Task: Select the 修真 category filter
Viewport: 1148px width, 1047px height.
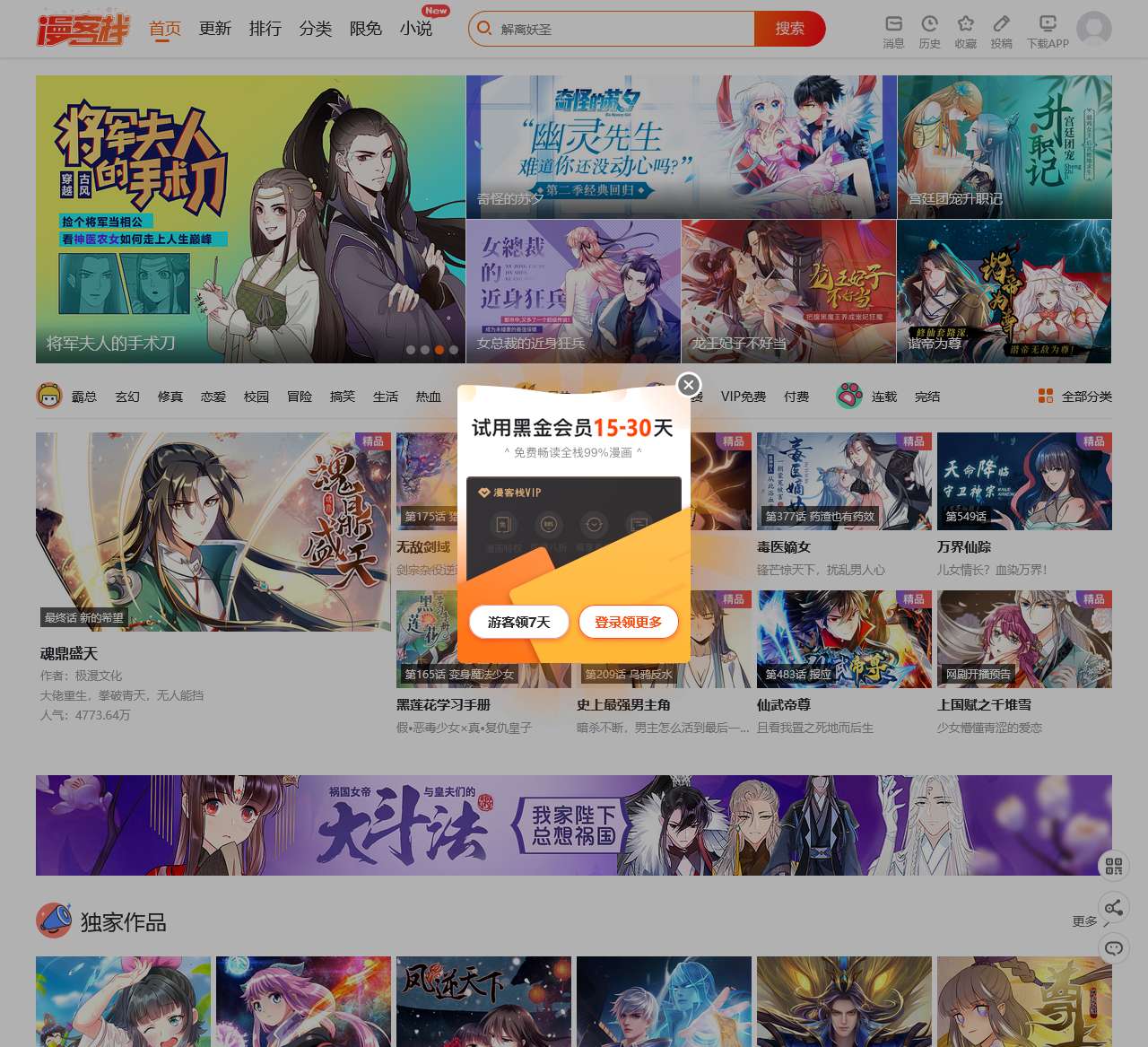Action: click(170, 397)
